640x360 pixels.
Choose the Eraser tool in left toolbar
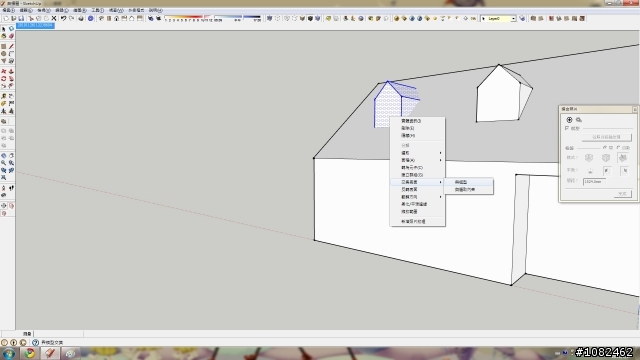pyautogui.click(x=11, y=36)
